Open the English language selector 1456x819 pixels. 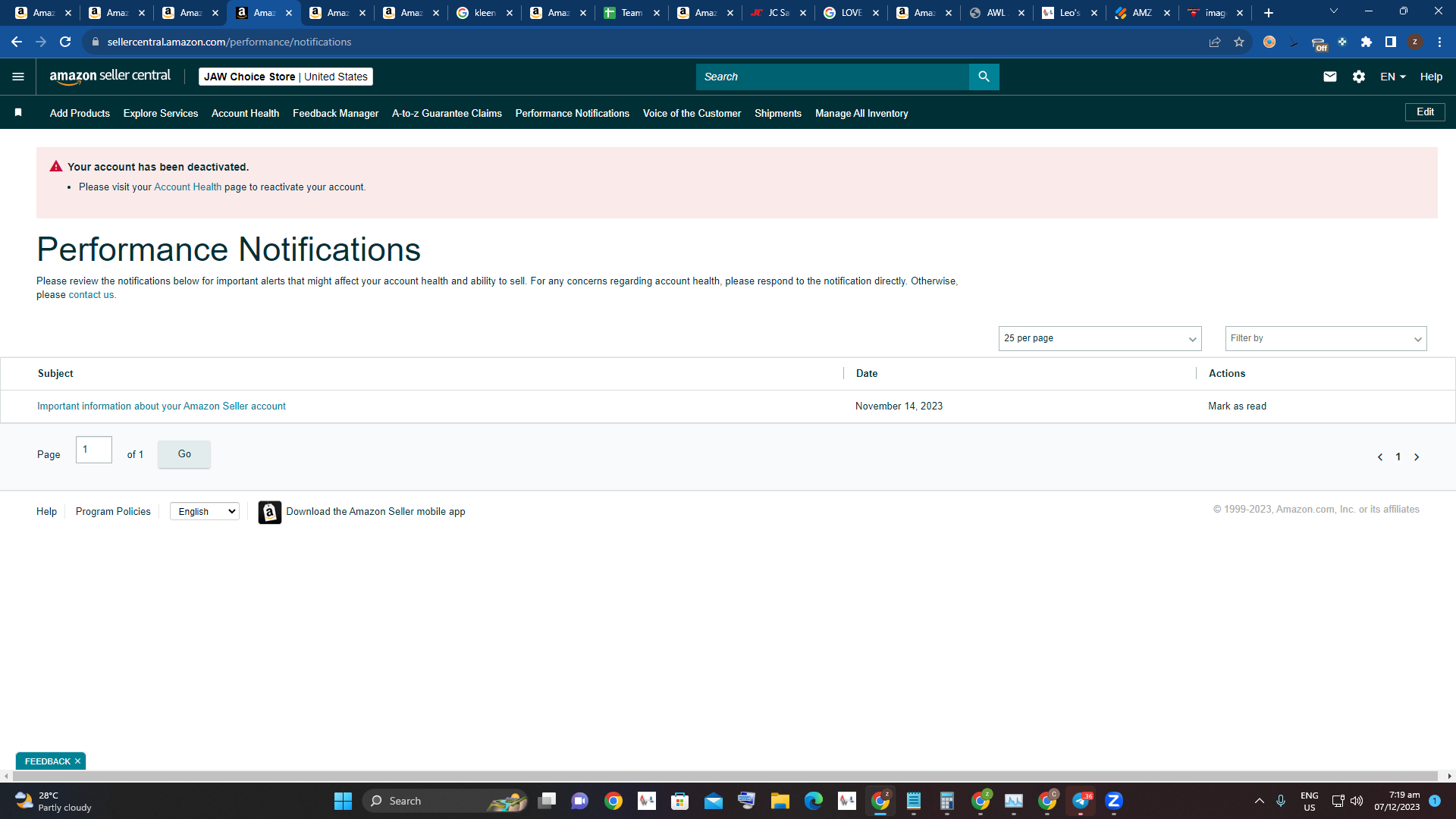(205, 511)
